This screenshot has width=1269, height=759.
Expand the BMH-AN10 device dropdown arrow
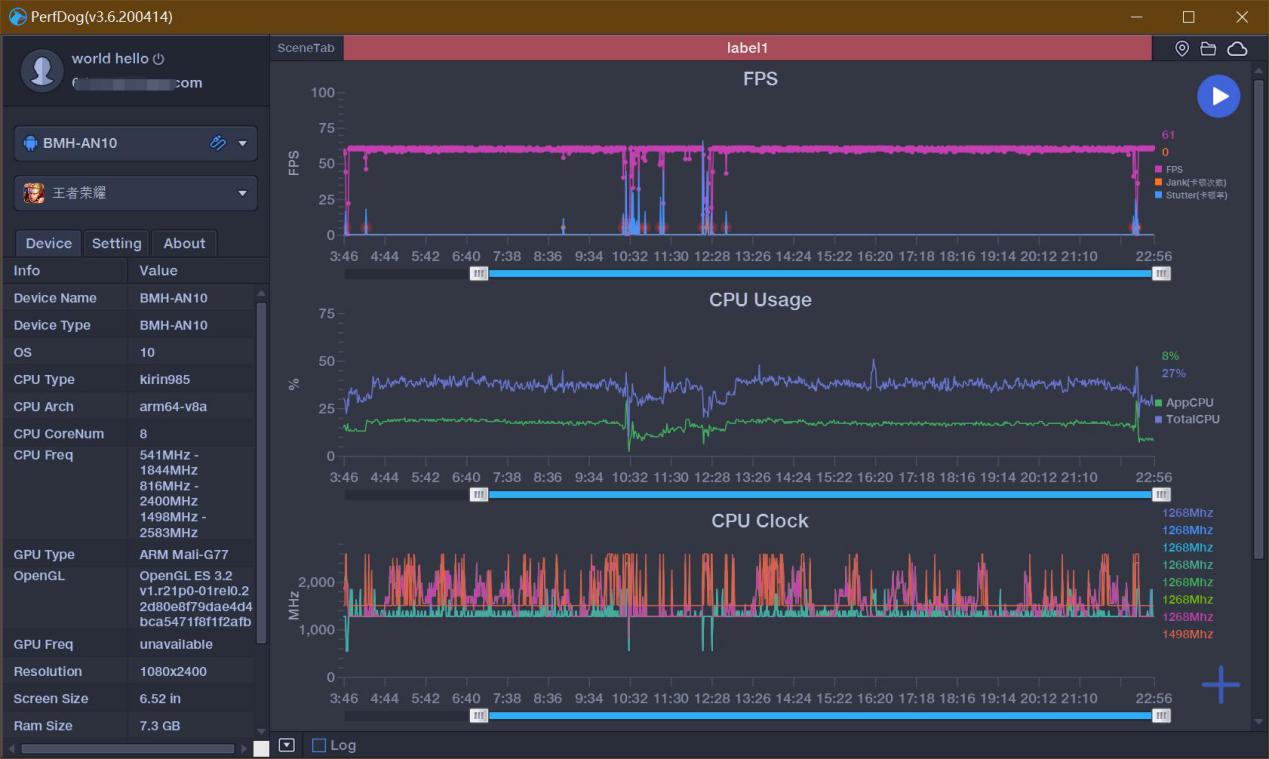[242, 143]
